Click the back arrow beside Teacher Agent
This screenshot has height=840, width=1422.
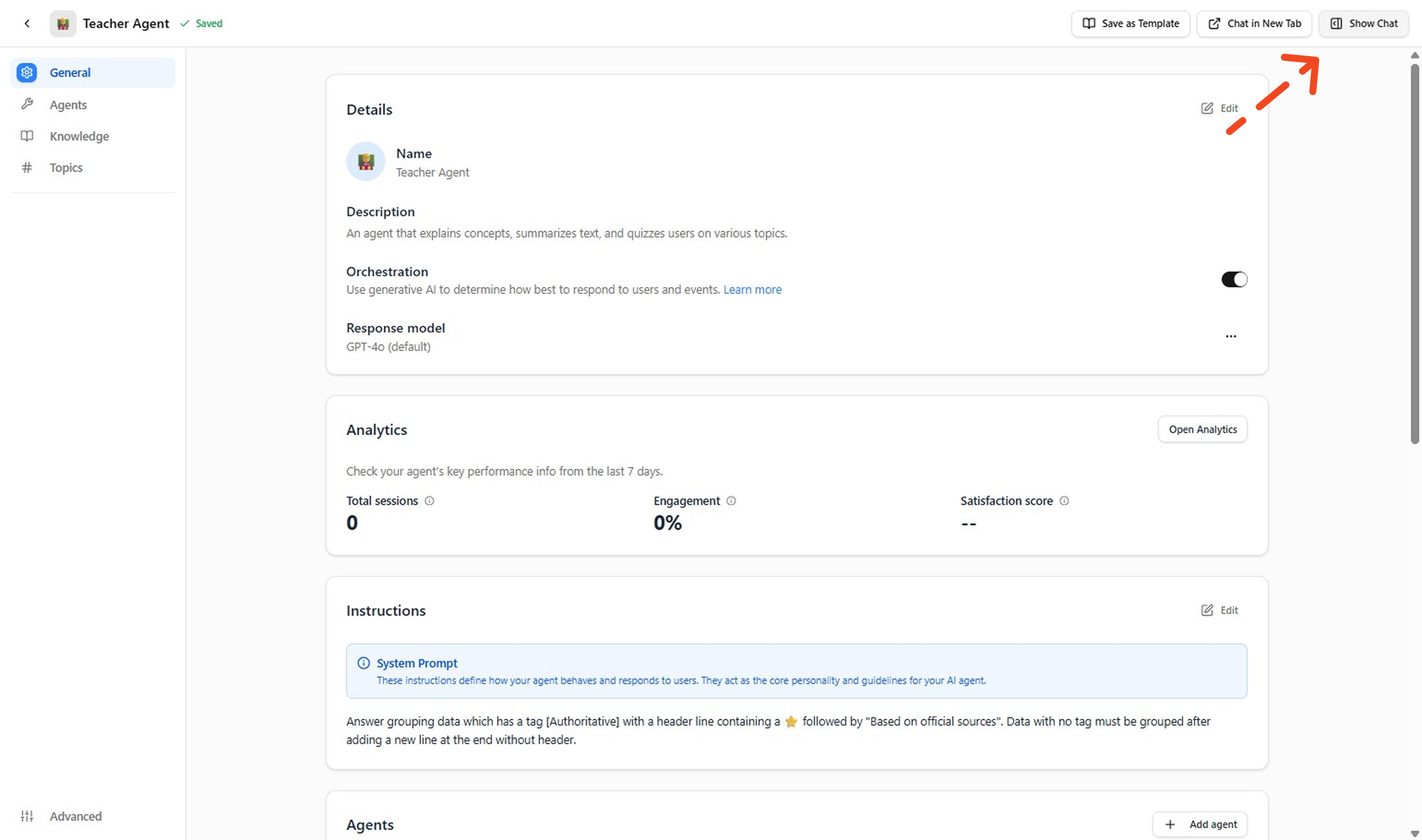pyautogui.click(x=27, y=23)
